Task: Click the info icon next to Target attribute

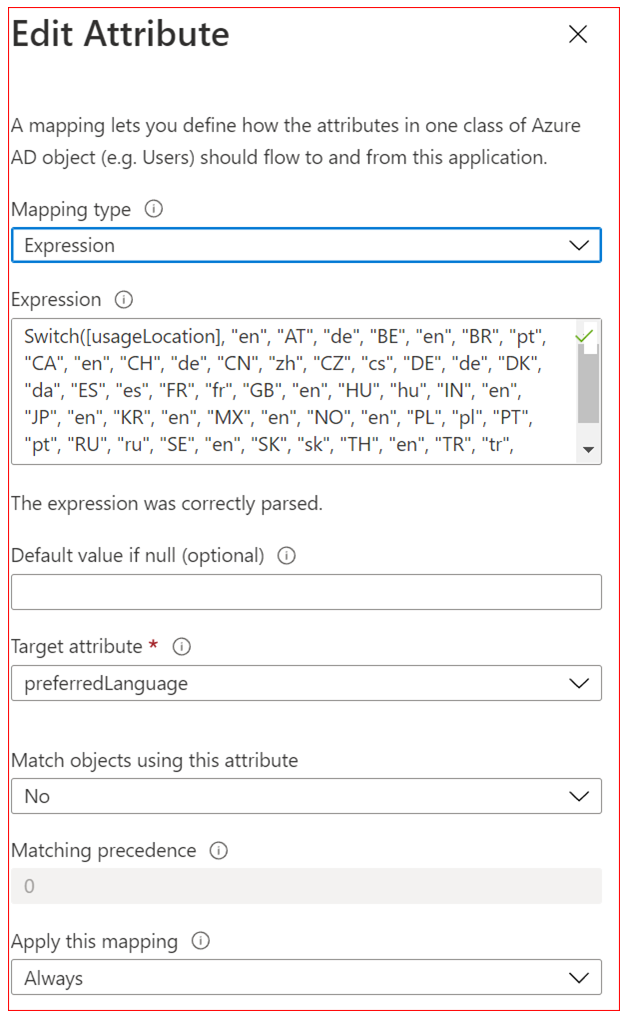Action: point(181,647)
